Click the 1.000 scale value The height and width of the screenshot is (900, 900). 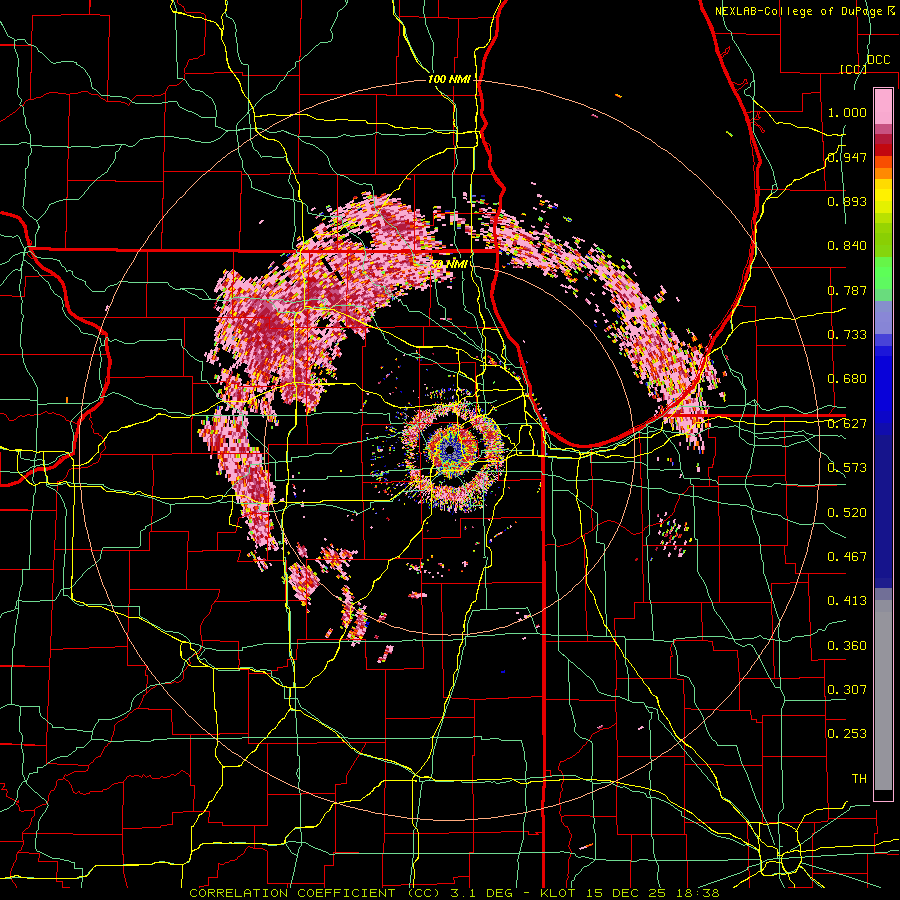point(847,112)
